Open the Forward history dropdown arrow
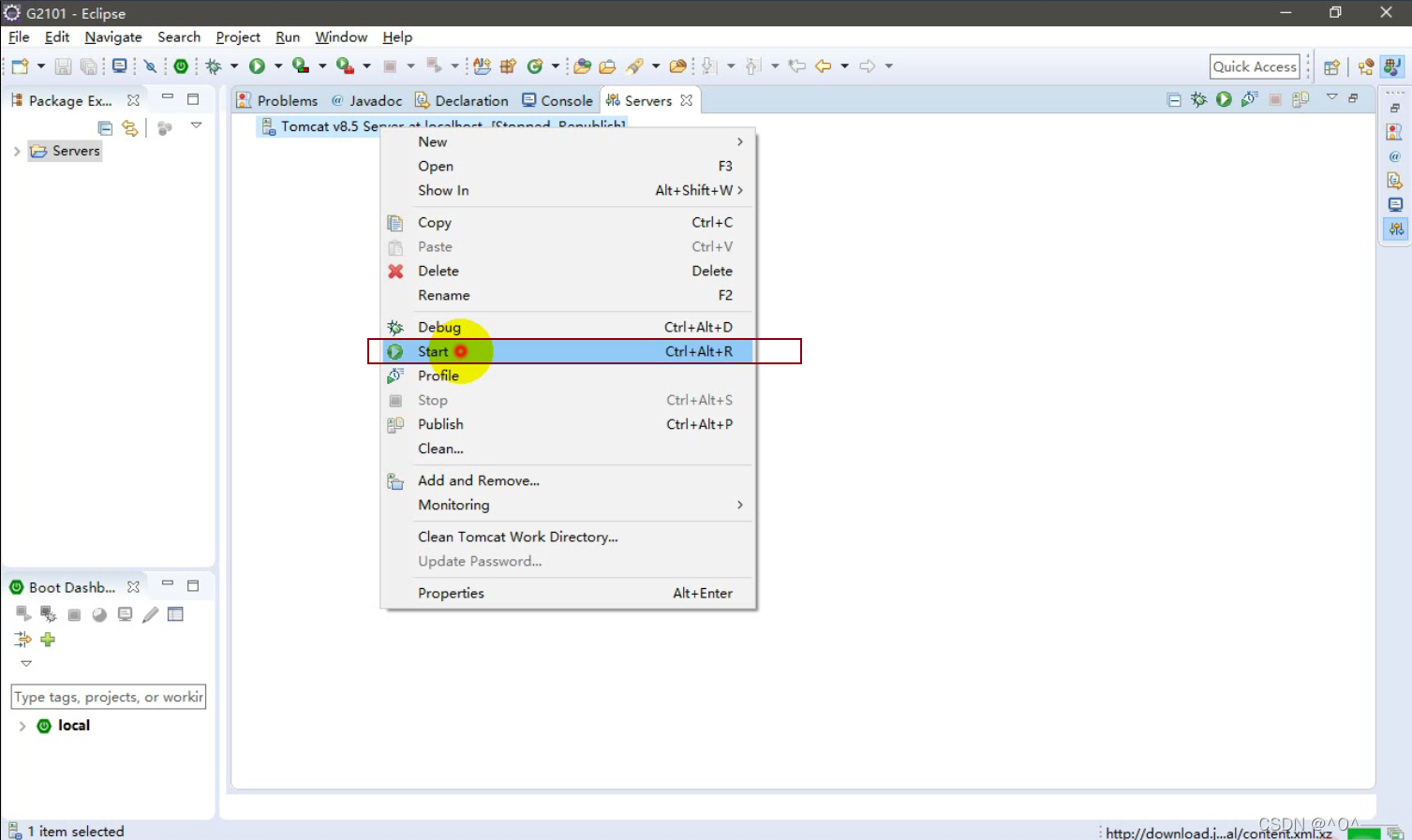Viewport: 1412px width, 840px height. pos(888,66)
